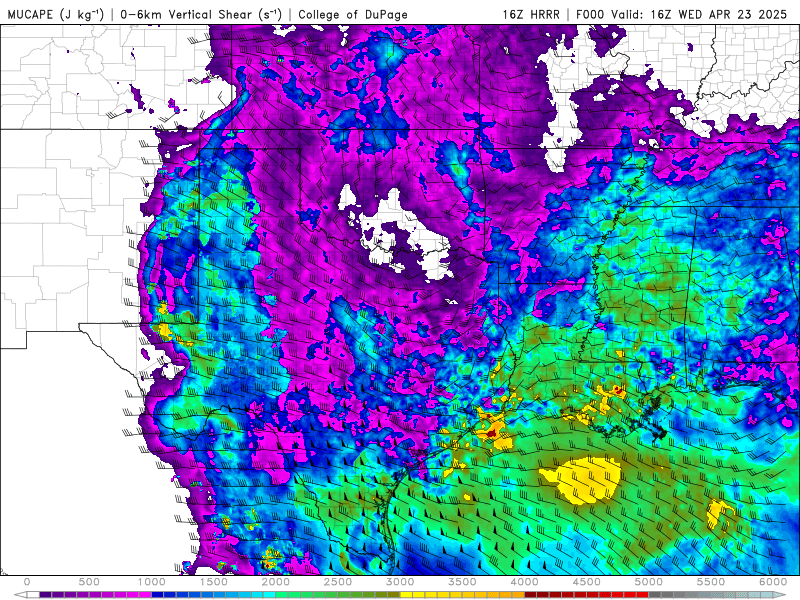Click the 2000 label on the color scale
The width and height of the screenshot is (800, 600).
(x=276, y=582)
